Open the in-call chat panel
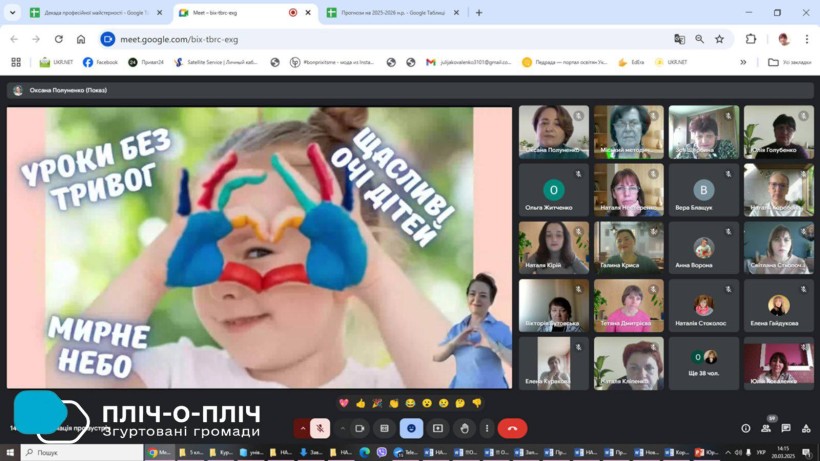820x461 pixels. coord(786,429)
